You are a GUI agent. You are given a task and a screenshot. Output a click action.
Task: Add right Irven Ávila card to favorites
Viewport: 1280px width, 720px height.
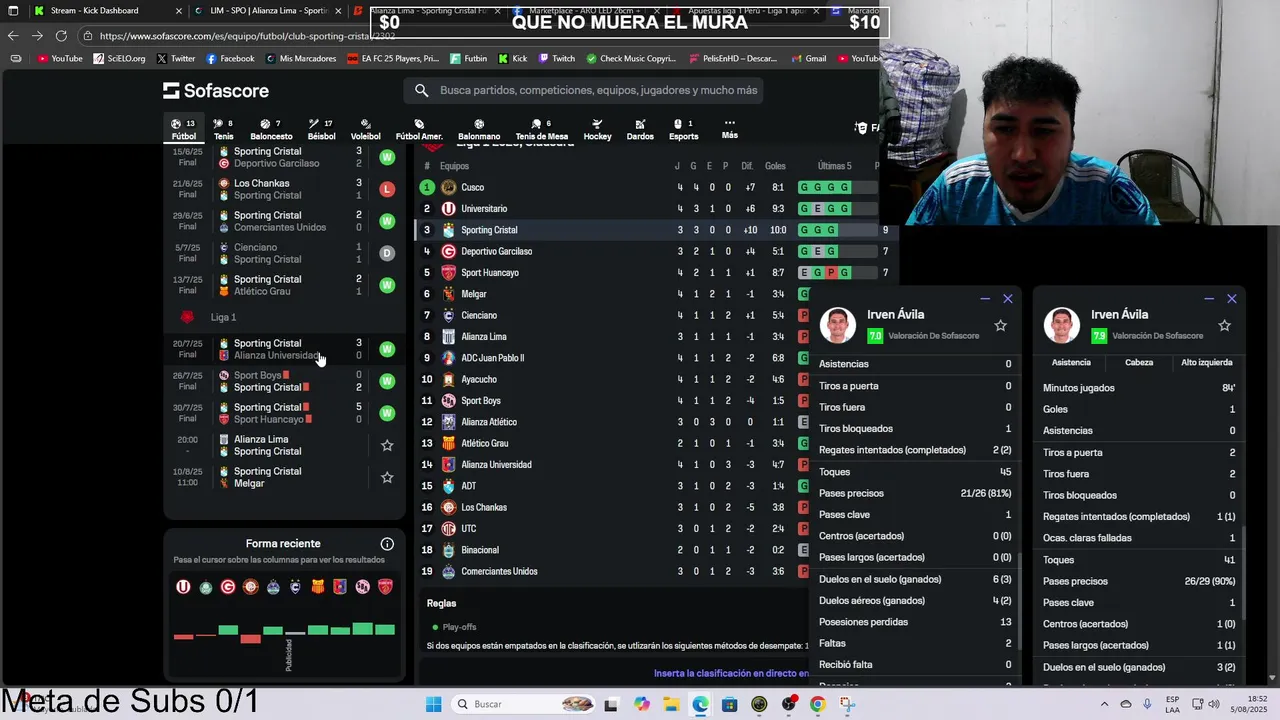tap(1224, 325)
